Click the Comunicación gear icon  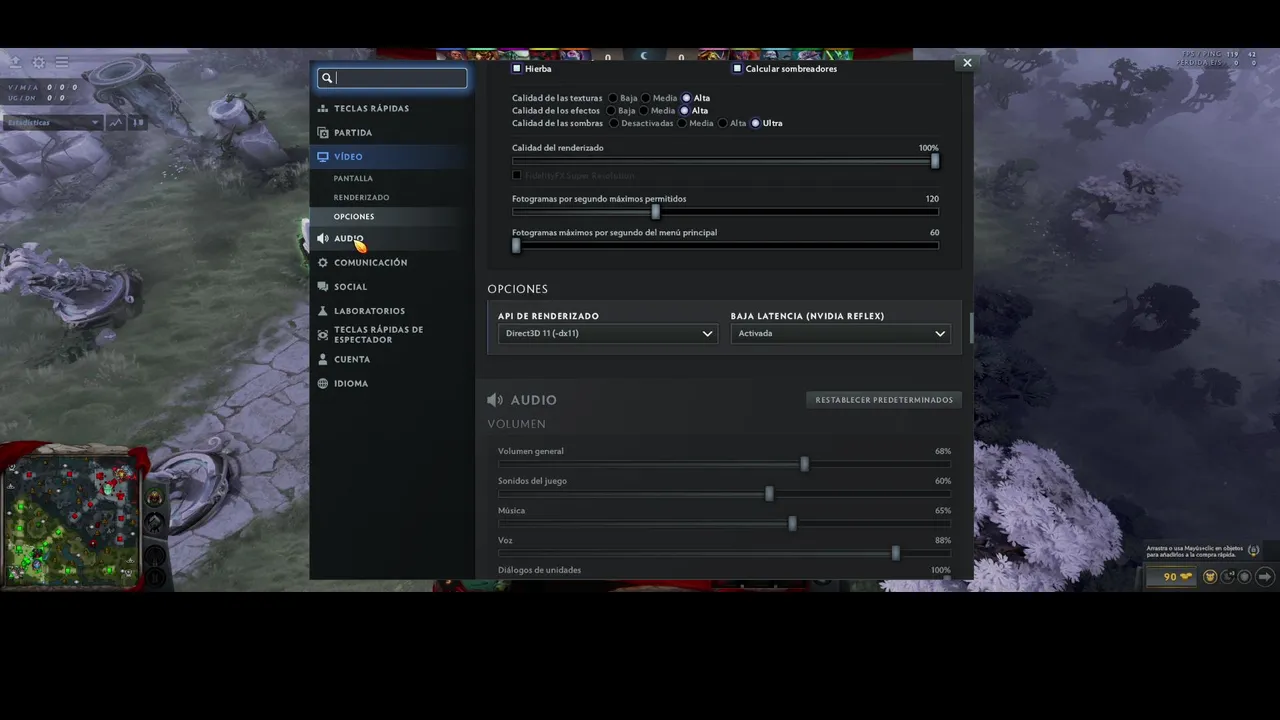point(323,262)
